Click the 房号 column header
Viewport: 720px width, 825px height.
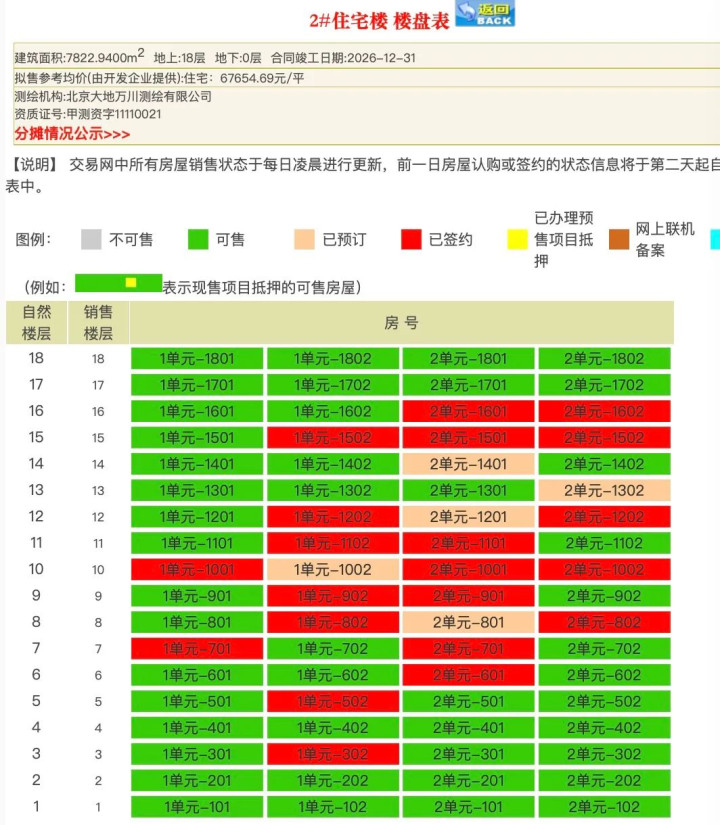coord(402,323)
